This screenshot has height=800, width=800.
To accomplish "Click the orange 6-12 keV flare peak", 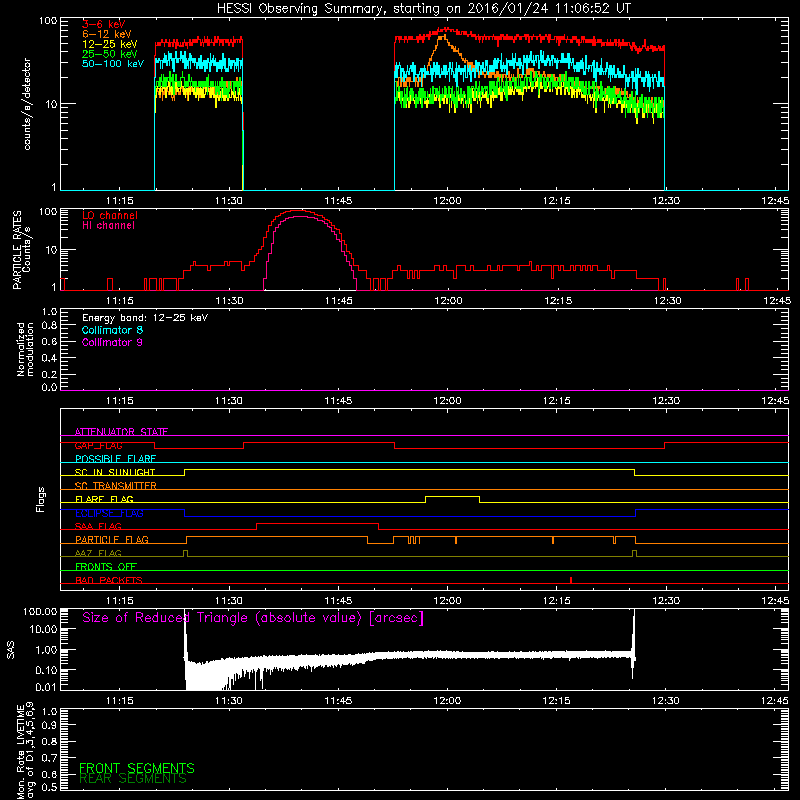I will pos(442,36).
